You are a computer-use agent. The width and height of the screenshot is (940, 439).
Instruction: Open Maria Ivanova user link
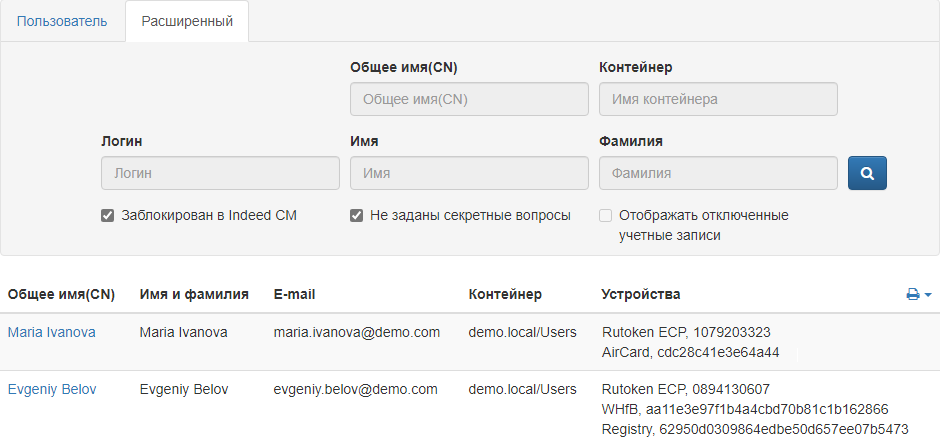point(52,332)
